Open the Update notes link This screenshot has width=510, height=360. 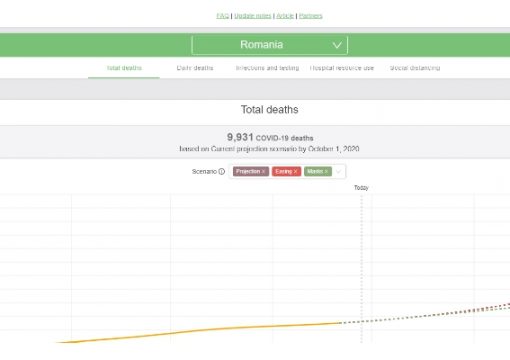click(x=253, y=16)
